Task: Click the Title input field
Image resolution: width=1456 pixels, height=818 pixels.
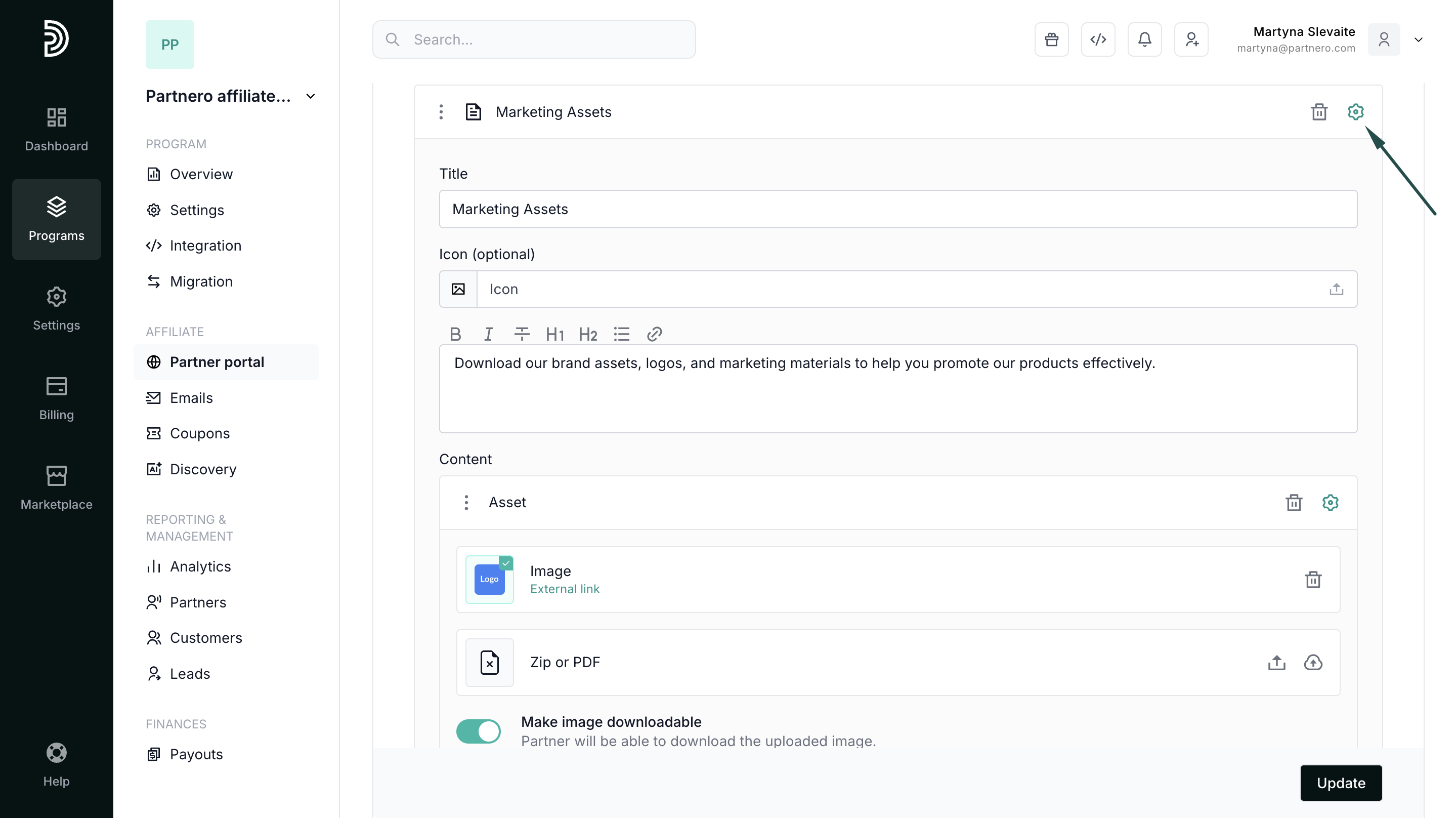Action: click(897, 209)
